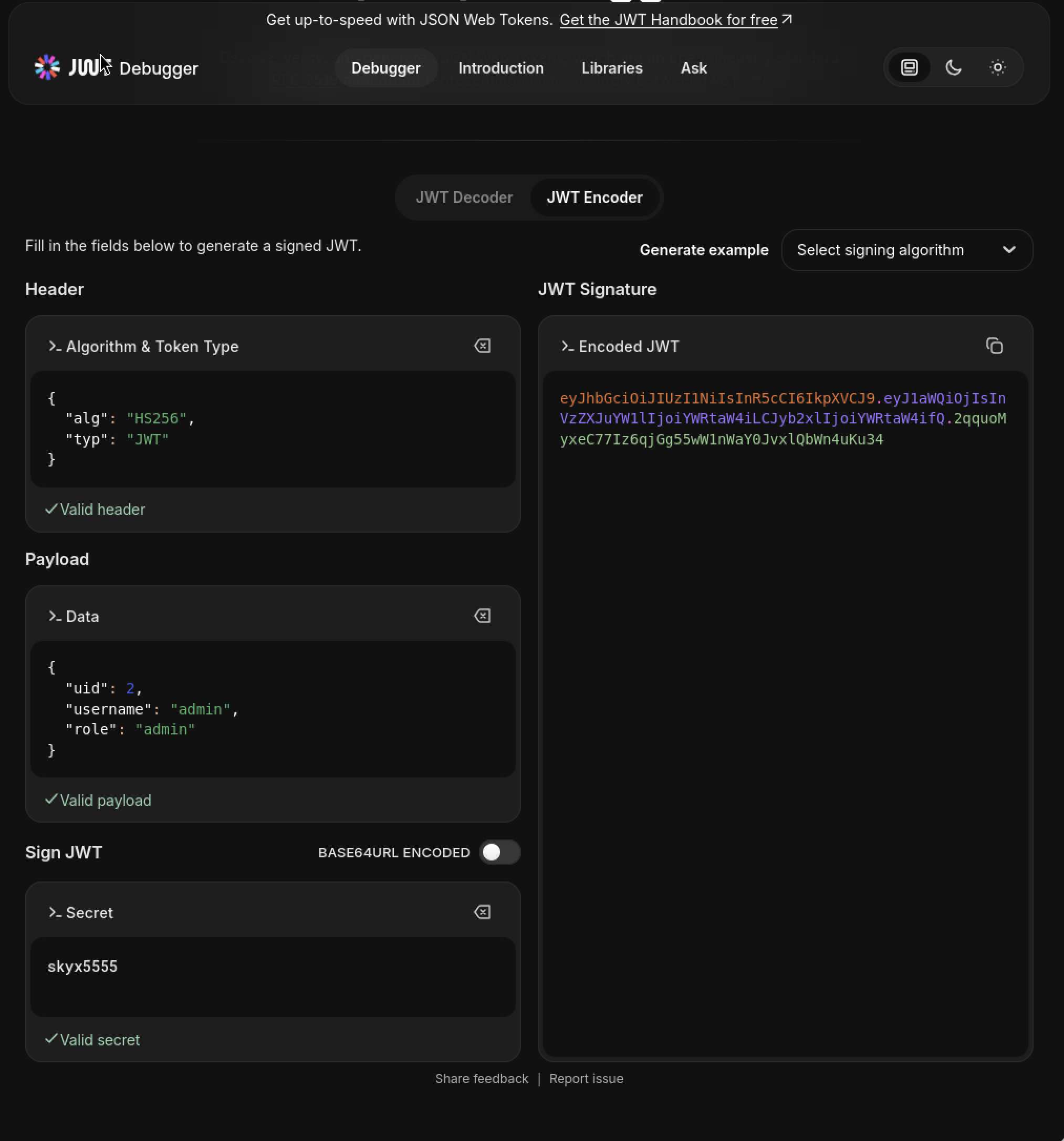Screen dimensions: 1064x1141
Task: Clear the Secret field
Action: pos(482,912)
